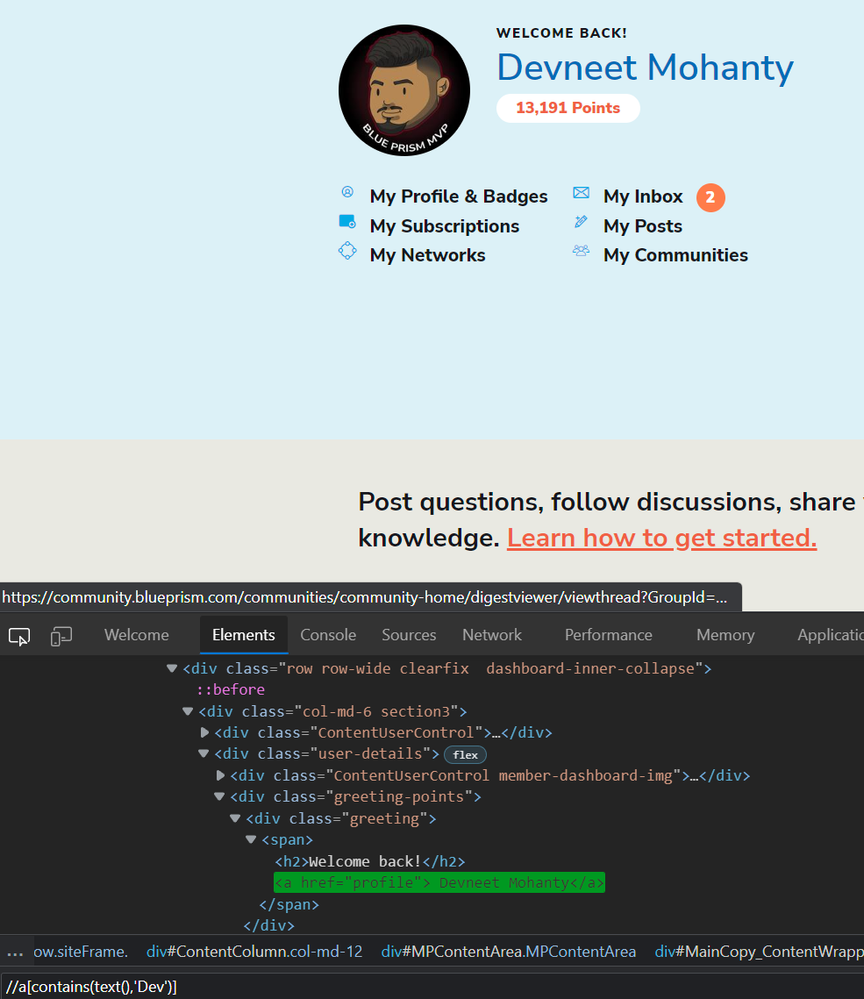Image resolution: width=864 pixels, height=999 pixels.
Task: Open My Networks link
Action: 428,255
